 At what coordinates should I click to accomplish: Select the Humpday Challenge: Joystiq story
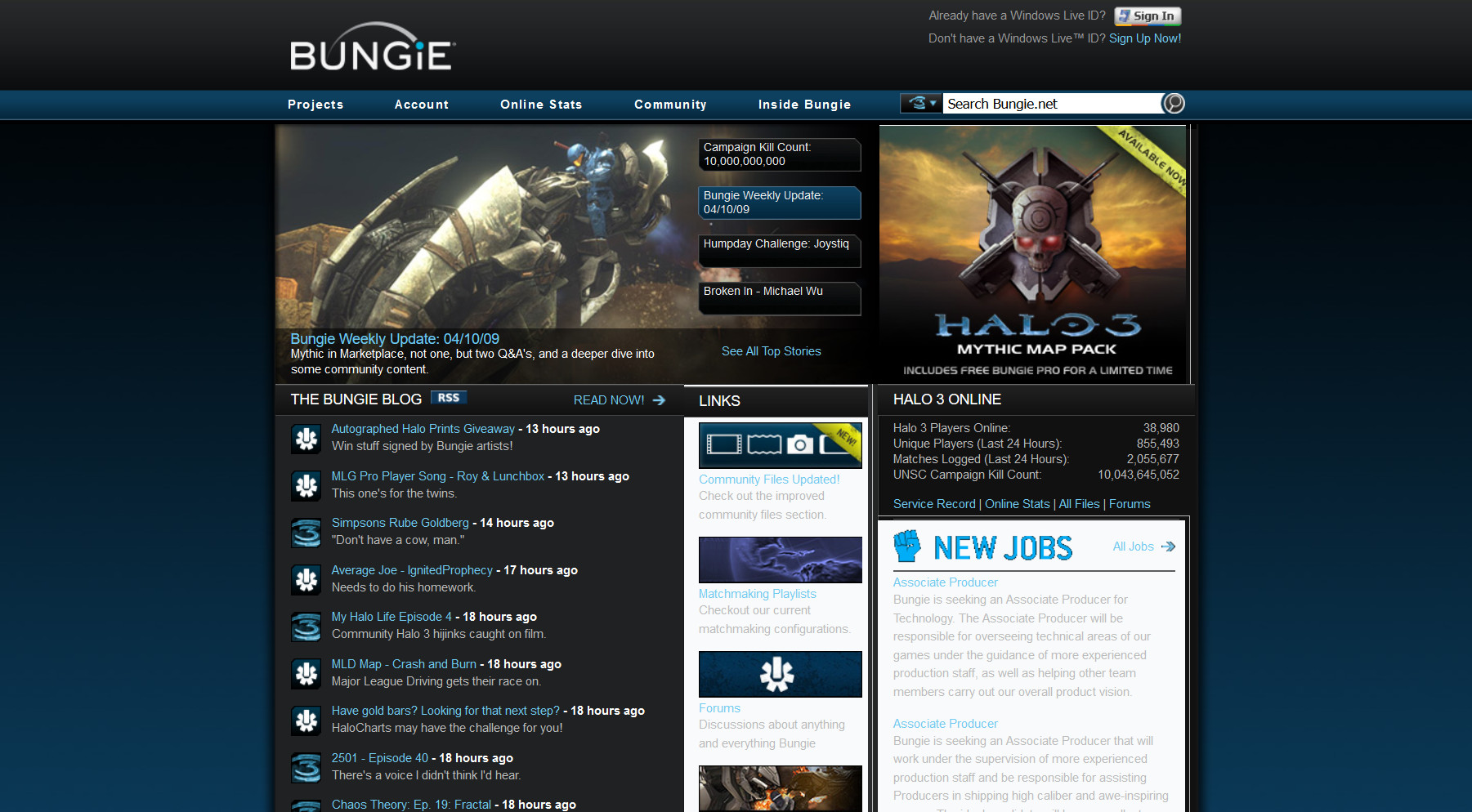779,251
